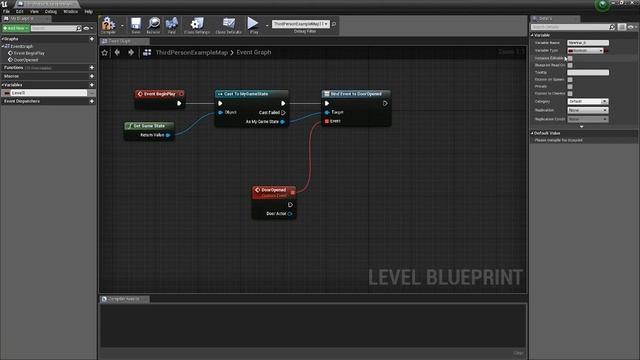
Task: Select DoorOpened in the graph tree
Action: coord(26,60)
